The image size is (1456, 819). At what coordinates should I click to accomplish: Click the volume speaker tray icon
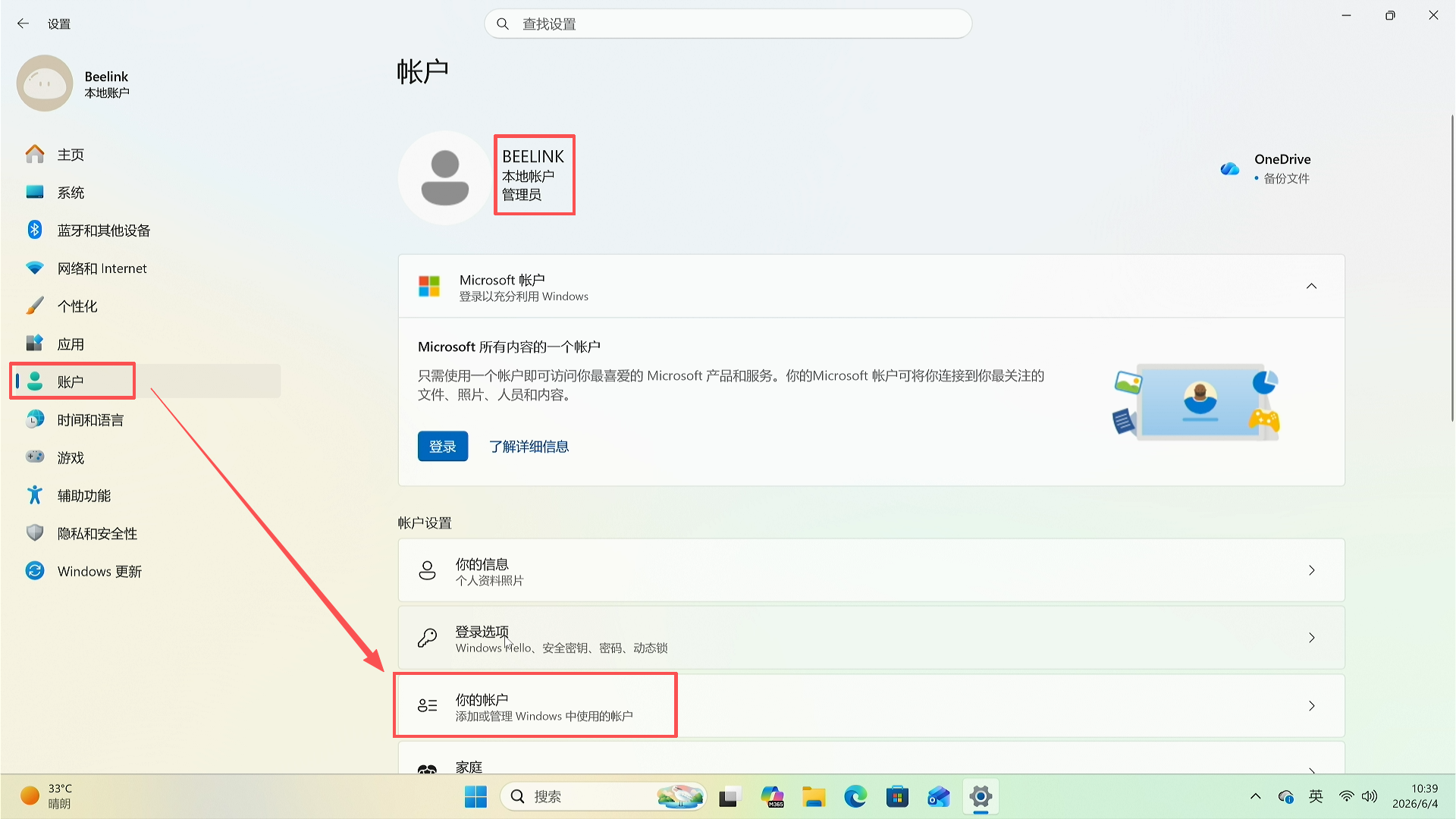1370,796
